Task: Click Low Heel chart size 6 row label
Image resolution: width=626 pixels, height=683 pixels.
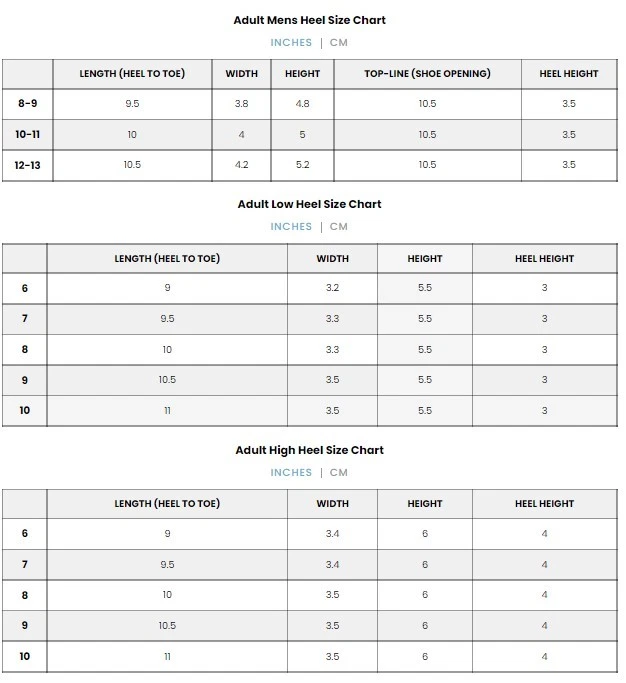Action: pos(25,288)
